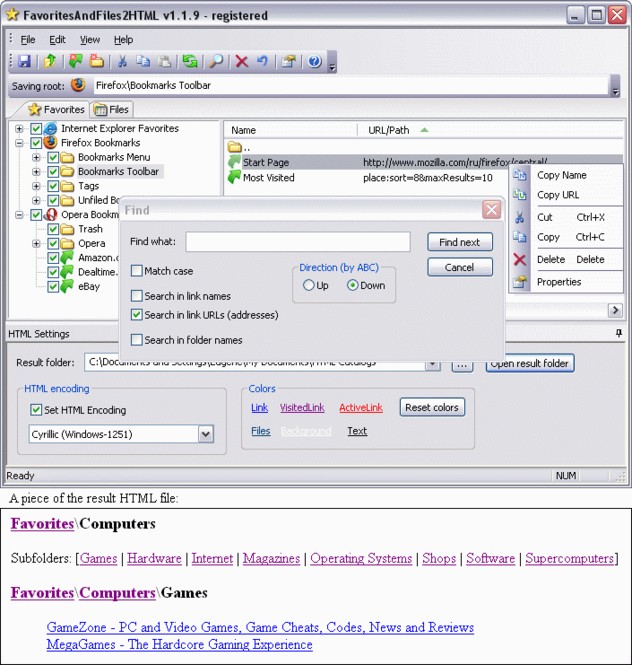Open the File menu
The height and width of the screenshot is (665, 632).
(x=28, y=39)
